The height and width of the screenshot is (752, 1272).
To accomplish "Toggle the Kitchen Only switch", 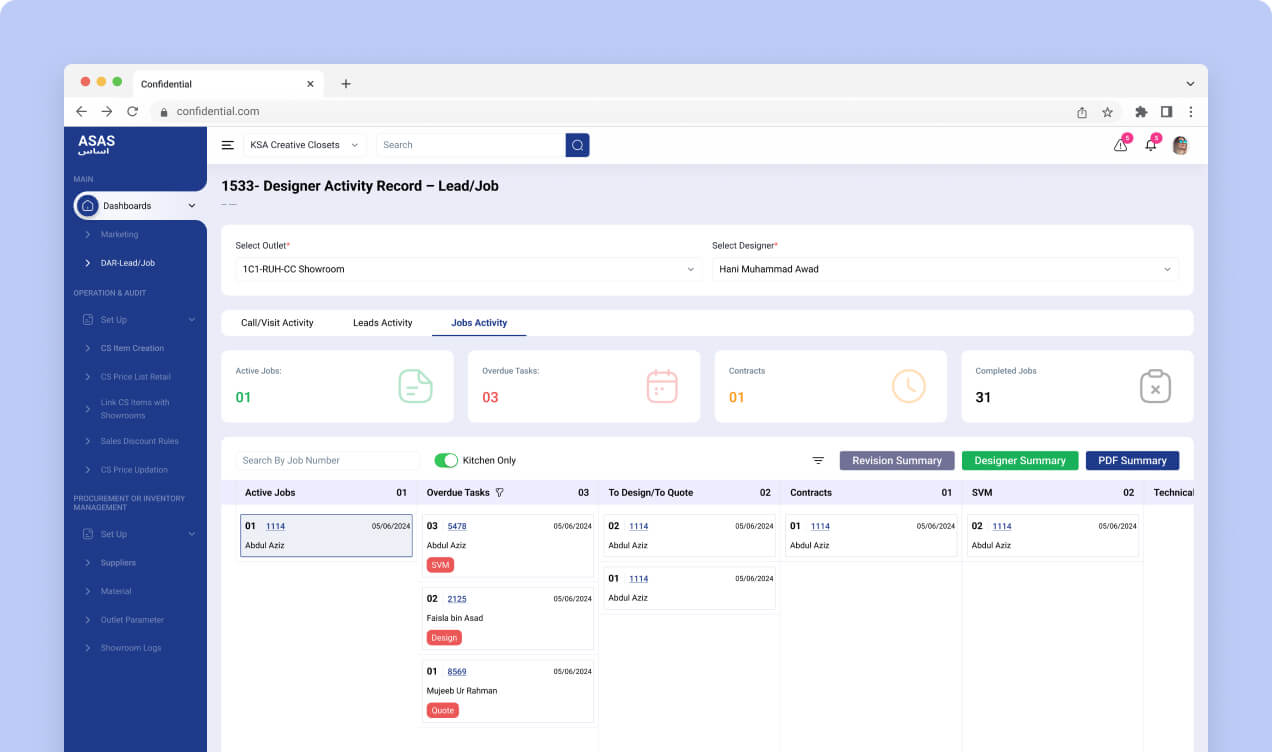I will coord(446,460).
